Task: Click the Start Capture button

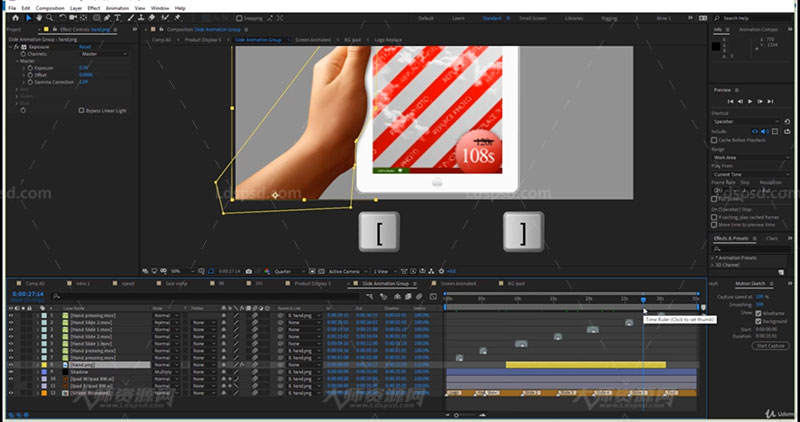Action: (770, 346)
